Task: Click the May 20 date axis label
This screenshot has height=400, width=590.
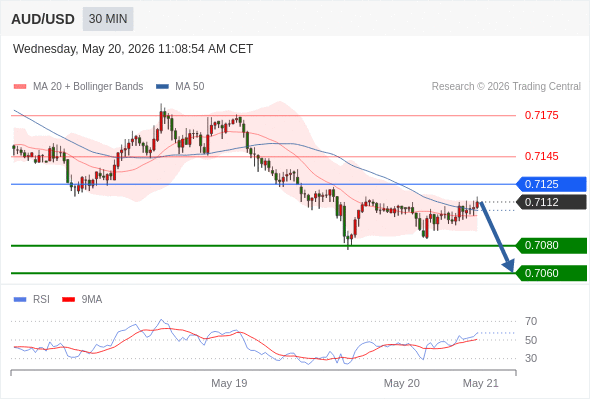Action: 401,383
